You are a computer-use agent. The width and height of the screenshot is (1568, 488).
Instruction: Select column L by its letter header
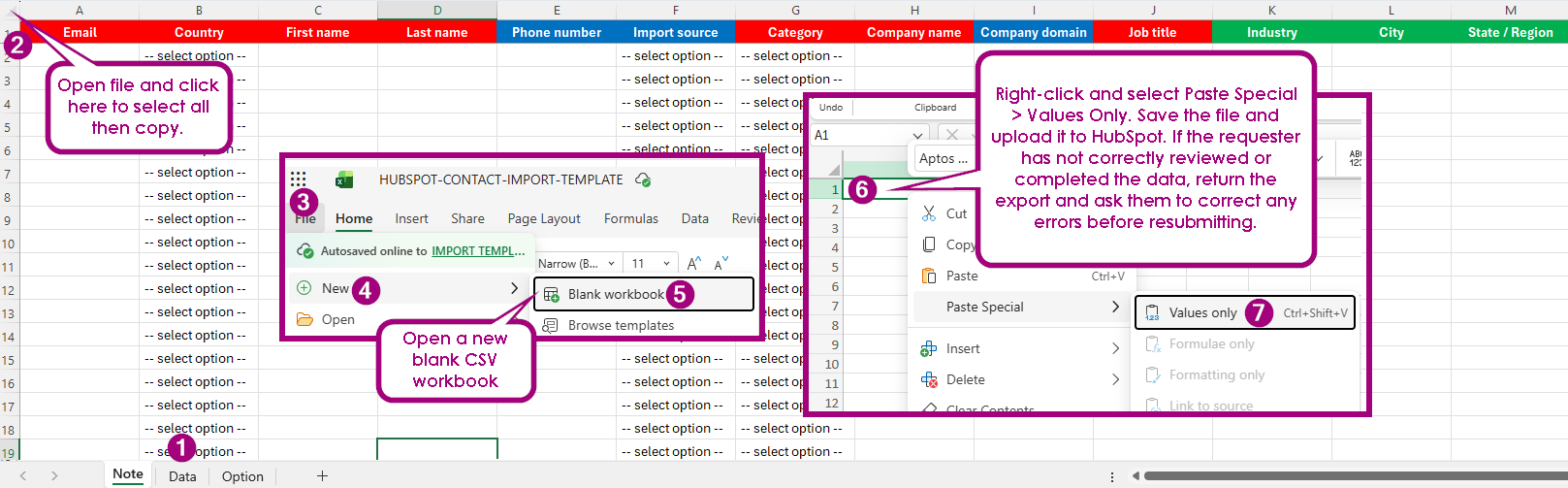pyautogui.click(x=1392, y=10)
